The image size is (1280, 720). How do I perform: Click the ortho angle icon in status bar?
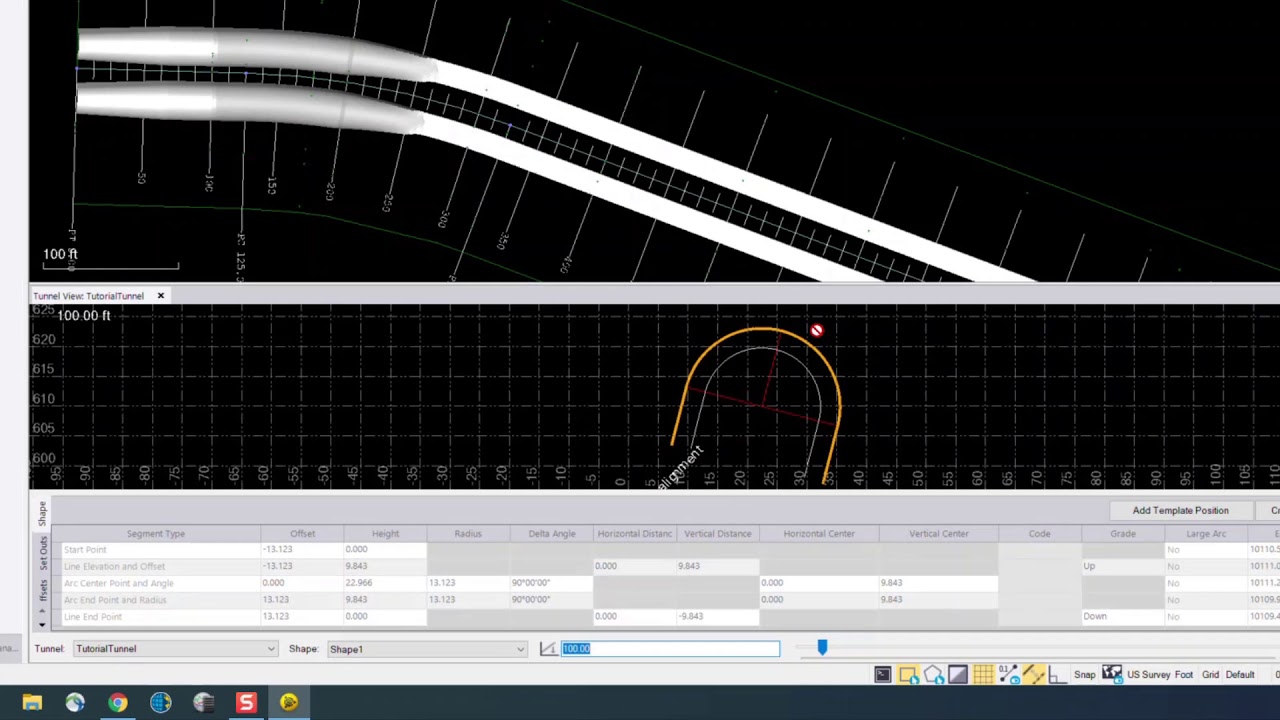point(1057,675)
